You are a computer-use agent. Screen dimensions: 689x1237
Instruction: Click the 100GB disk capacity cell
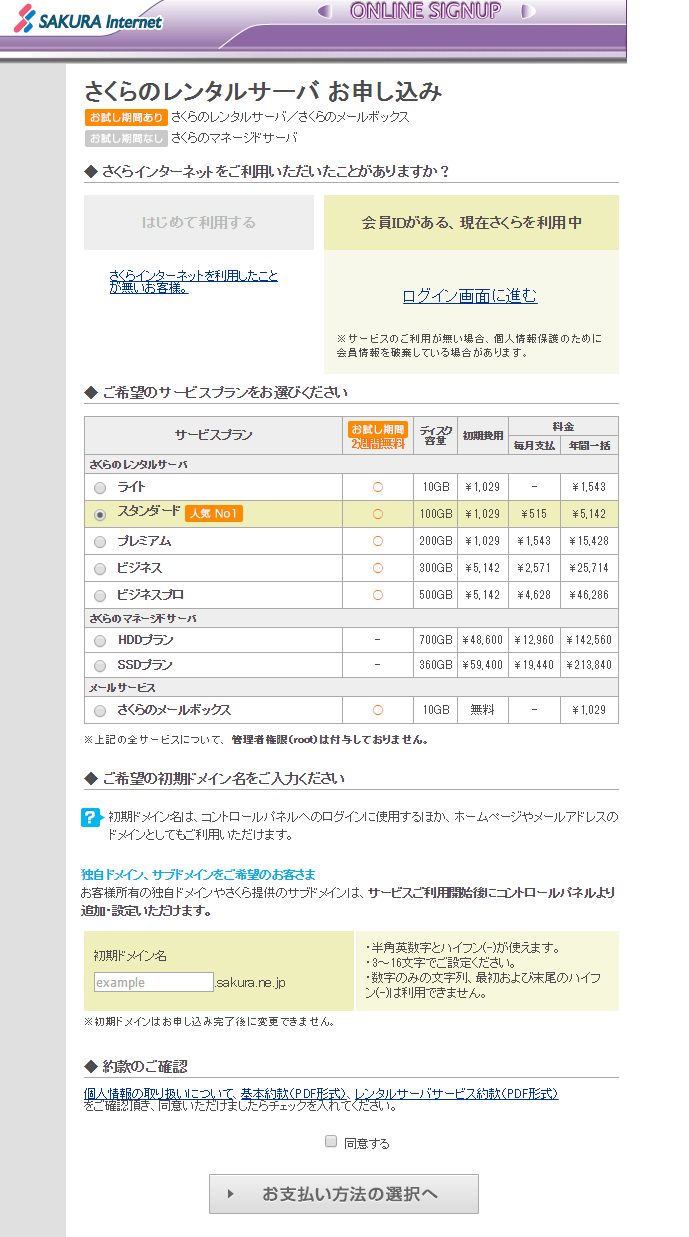435,514
